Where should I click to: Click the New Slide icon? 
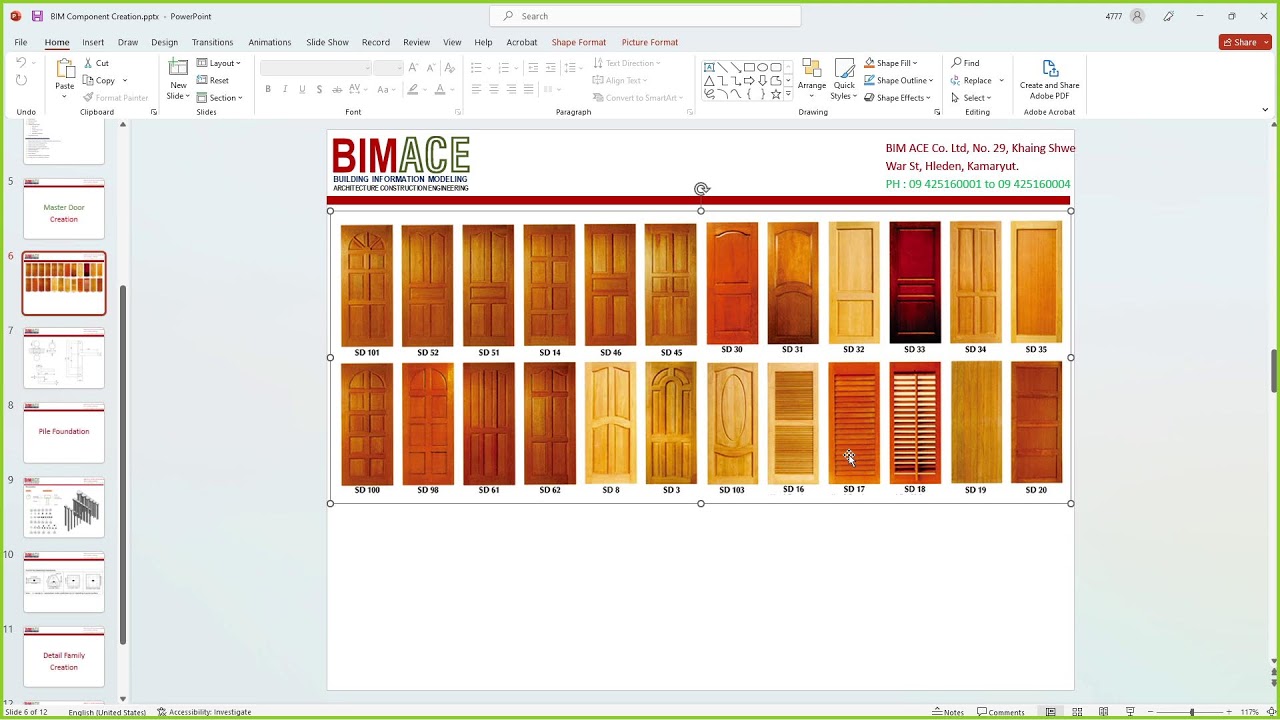coord(178,68)
